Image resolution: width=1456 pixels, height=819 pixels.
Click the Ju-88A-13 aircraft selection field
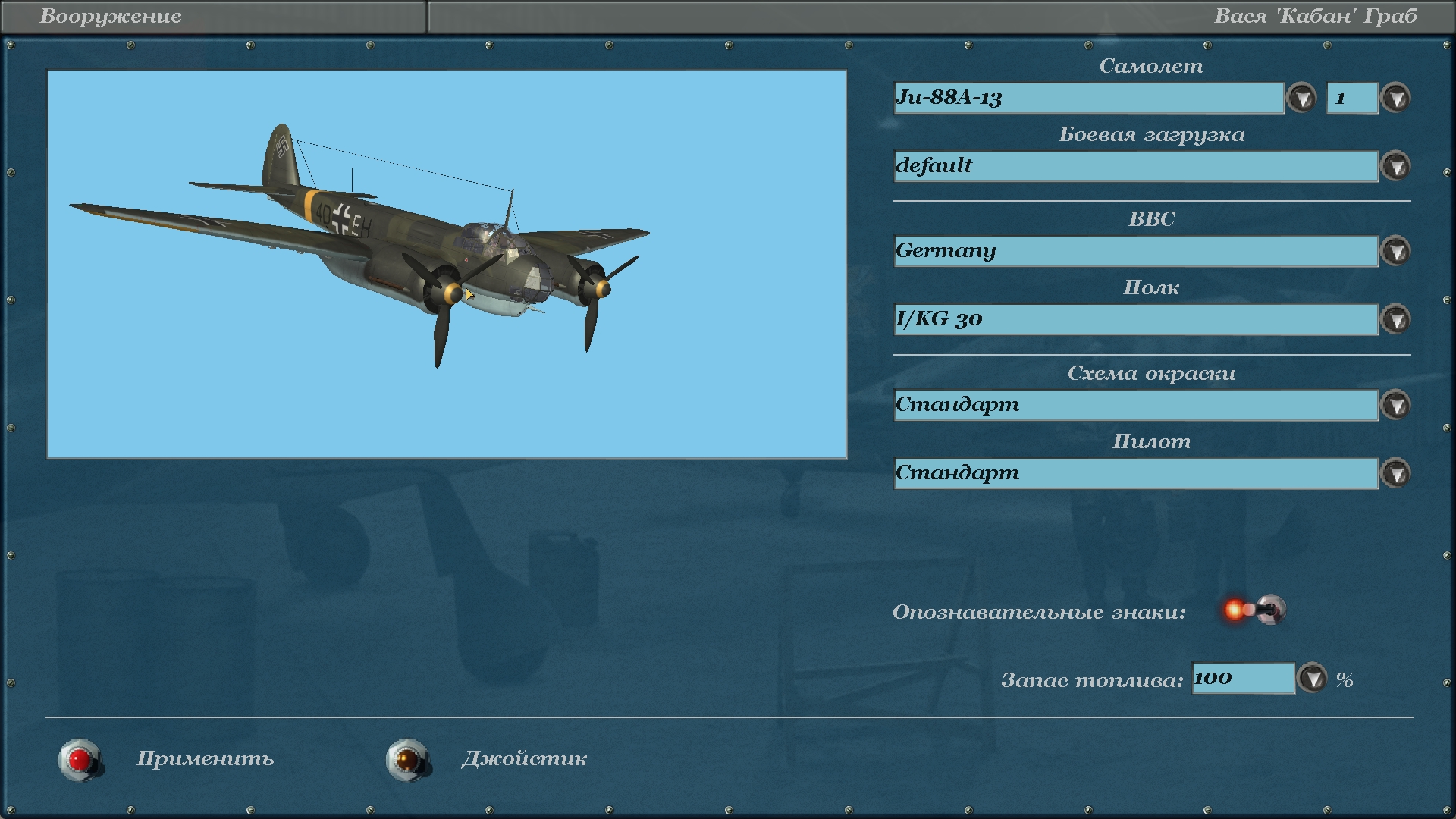[1088, 99]
